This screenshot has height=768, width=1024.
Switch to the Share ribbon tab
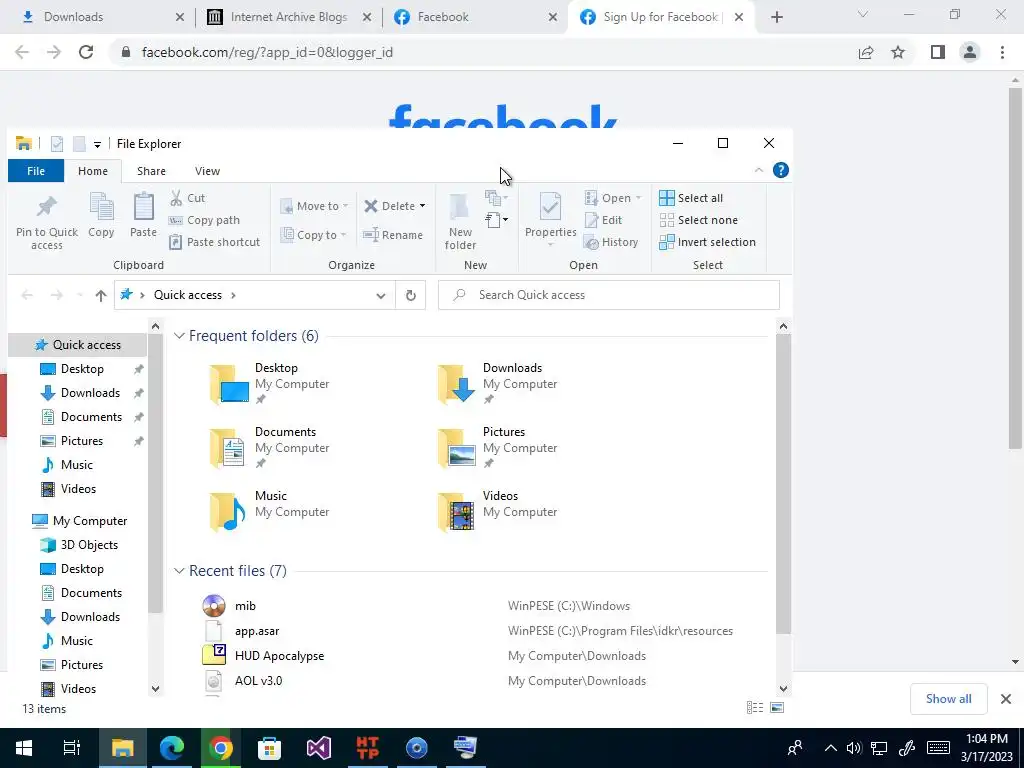pos(151,171)
